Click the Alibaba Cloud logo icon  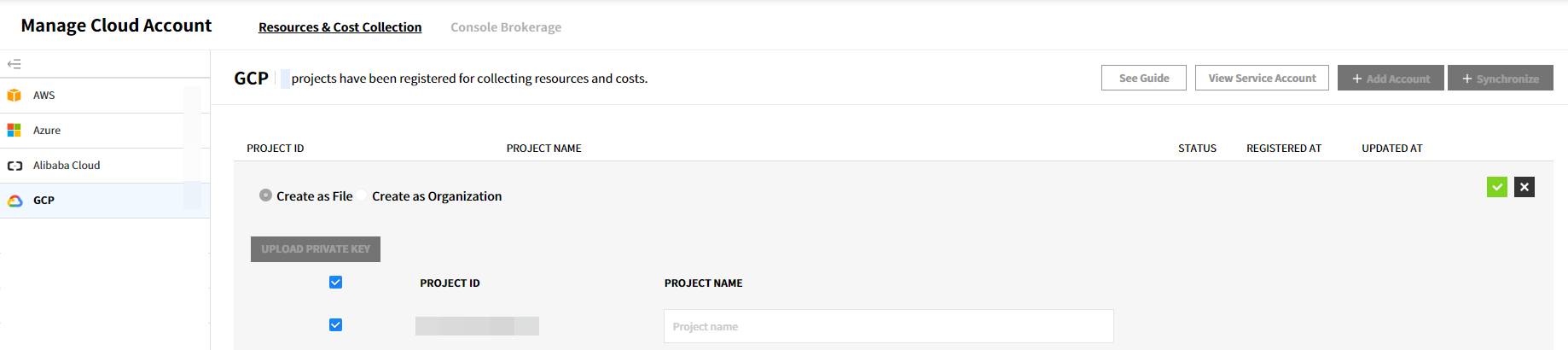point(15,166)
